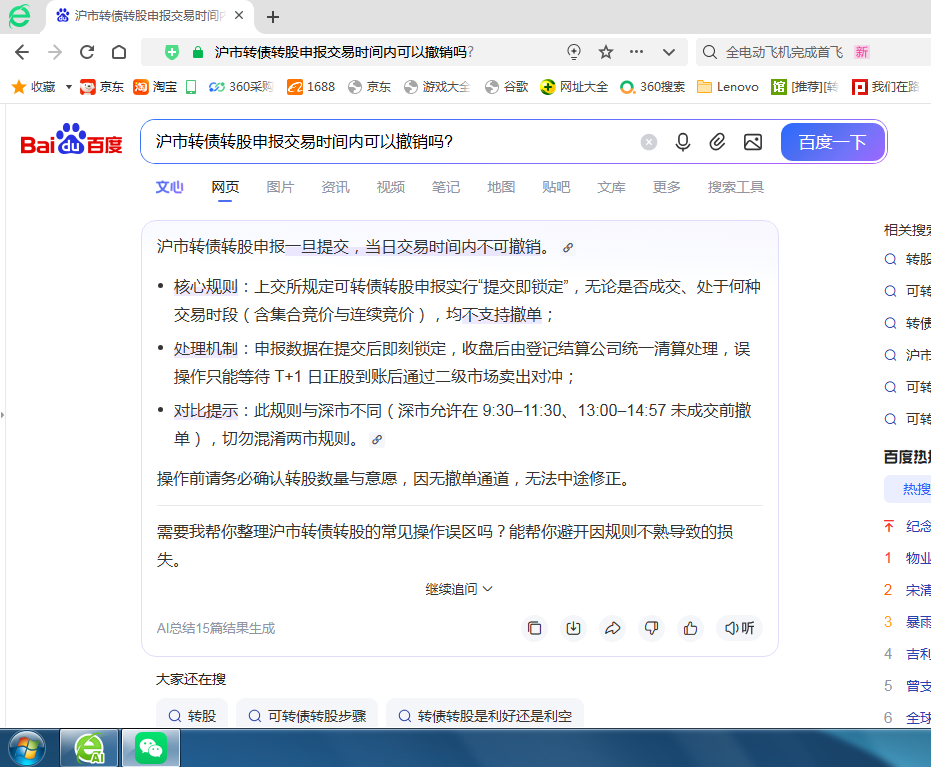Click the green shield security icon
This screenshot has height=767, width=931.
point(172,52)
